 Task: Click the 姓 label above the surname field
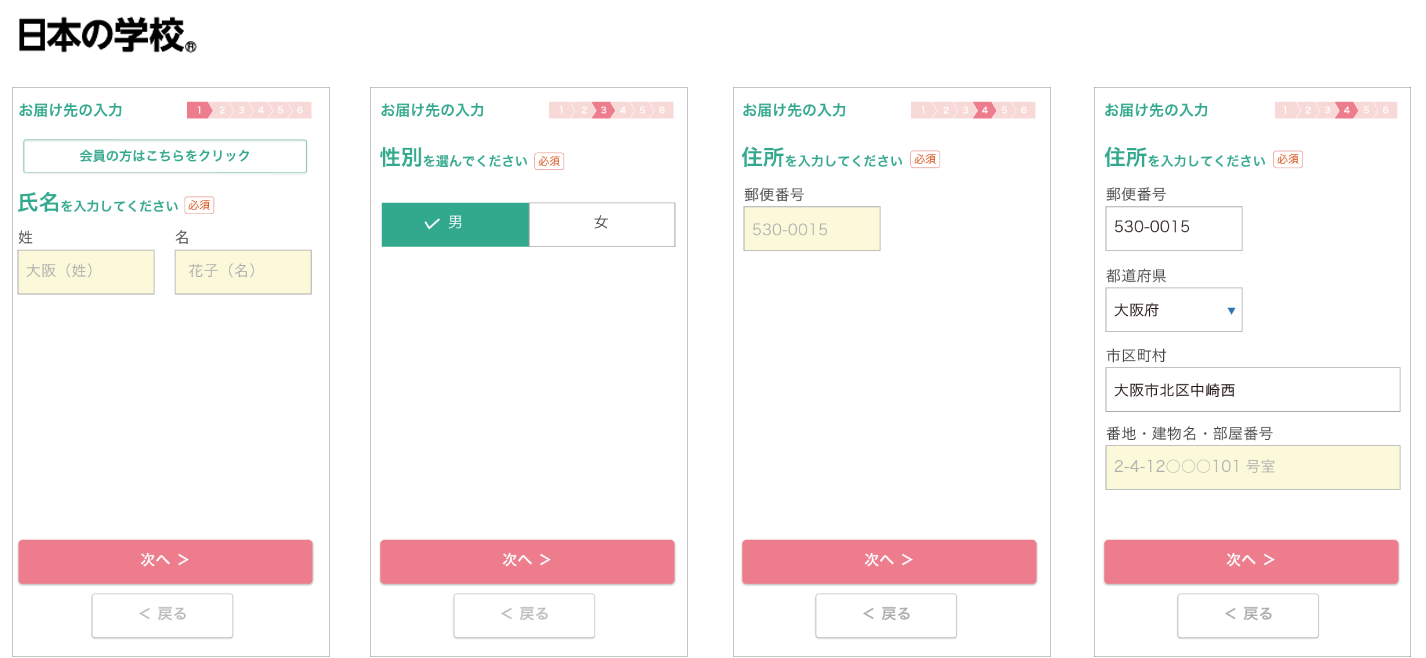pyautogui.click(x=26, y=238)
